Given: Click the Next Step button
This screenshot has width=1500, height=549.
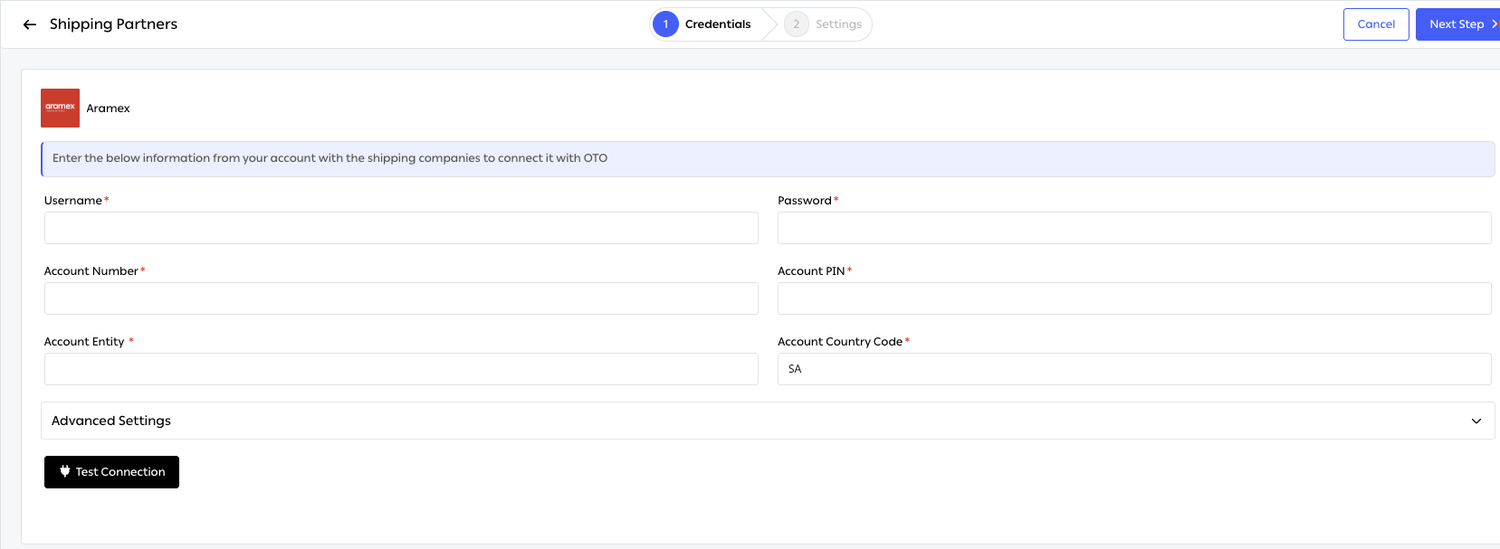Looking at the screenshot, I should (1458, 24).
